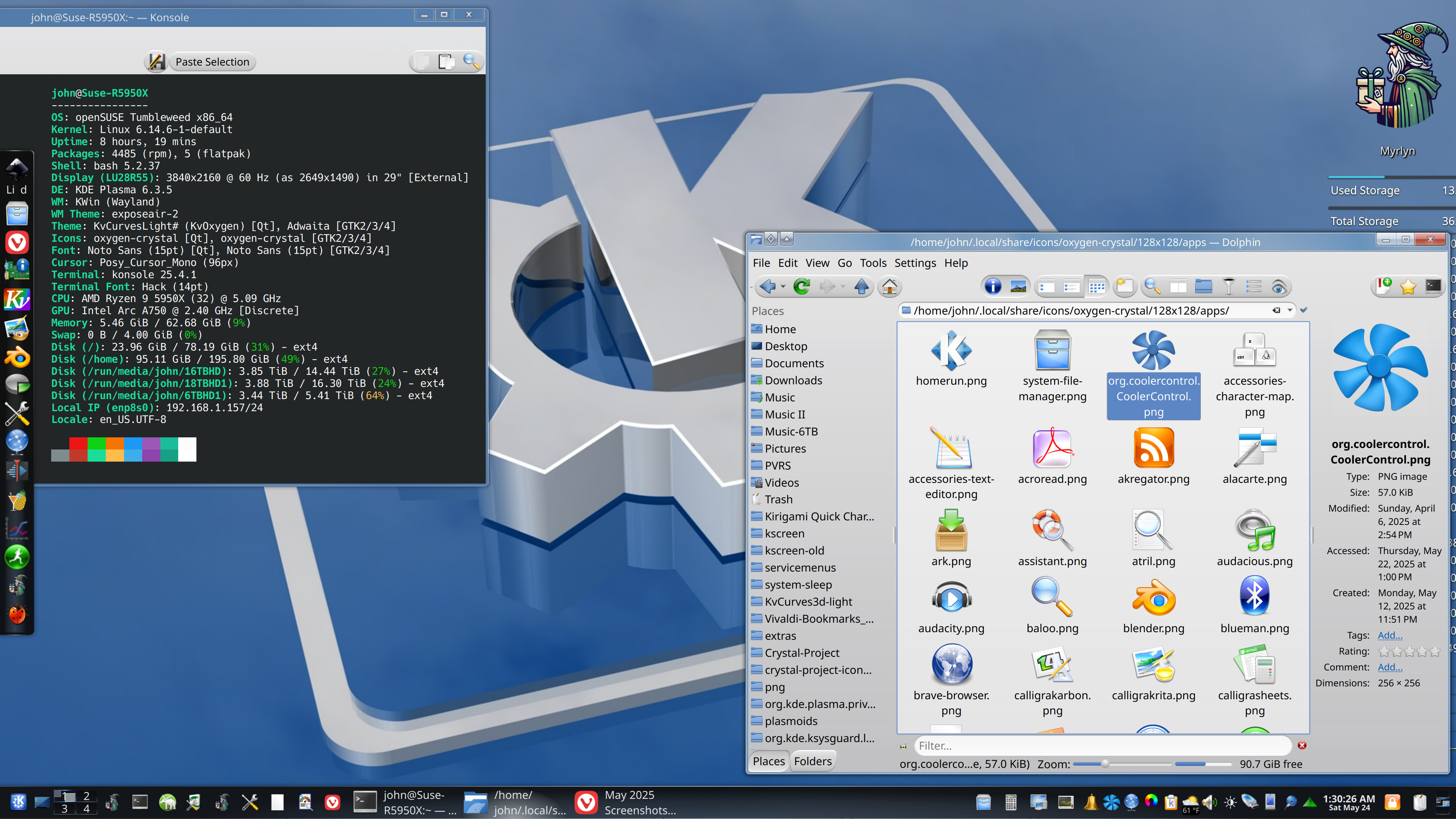Click Paste Selection button in Konsole
Viewport: 1456px width, 819px height.
(x=212, y=61)
